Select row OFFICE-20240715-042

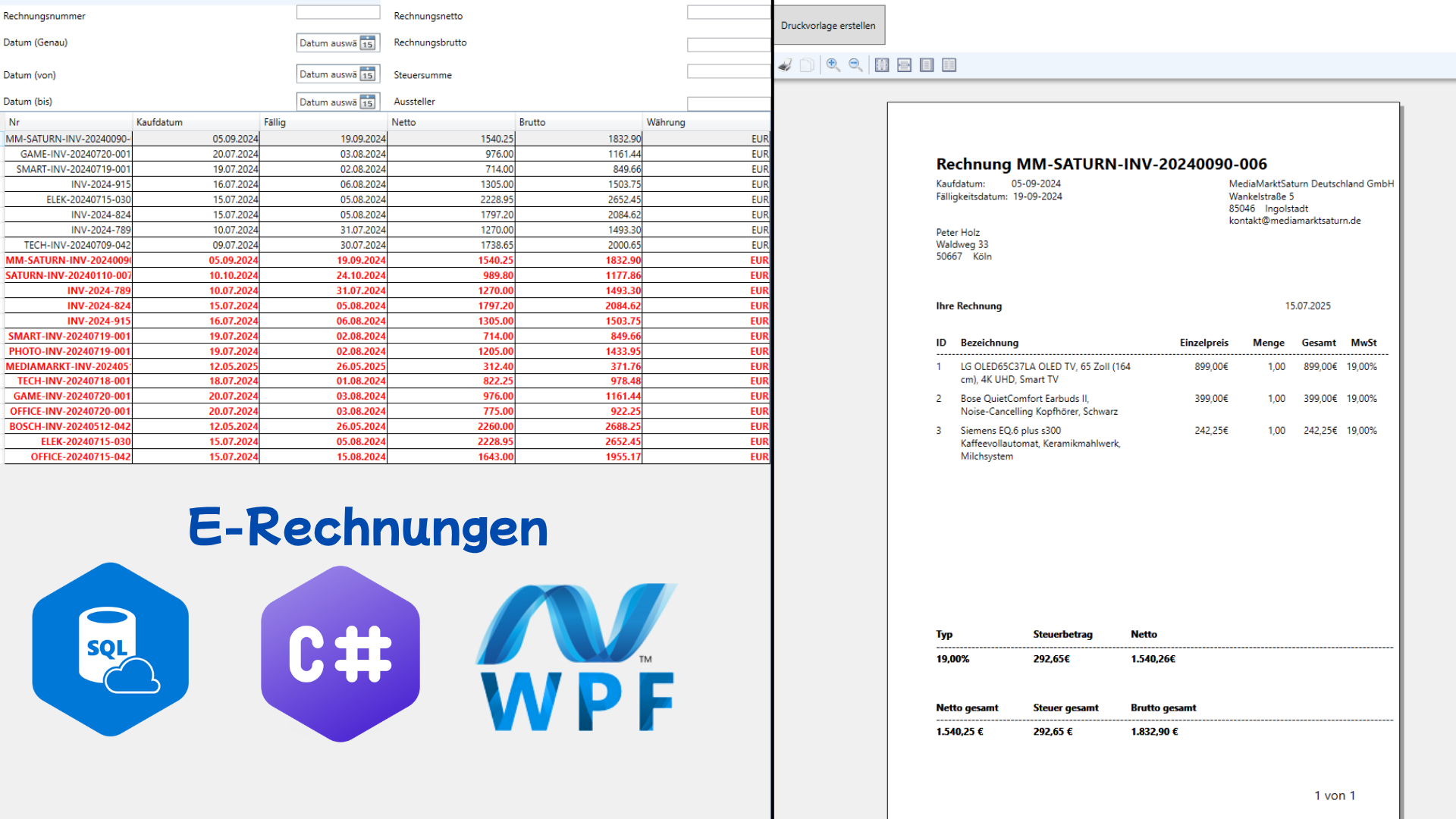[x=388, y=457]
